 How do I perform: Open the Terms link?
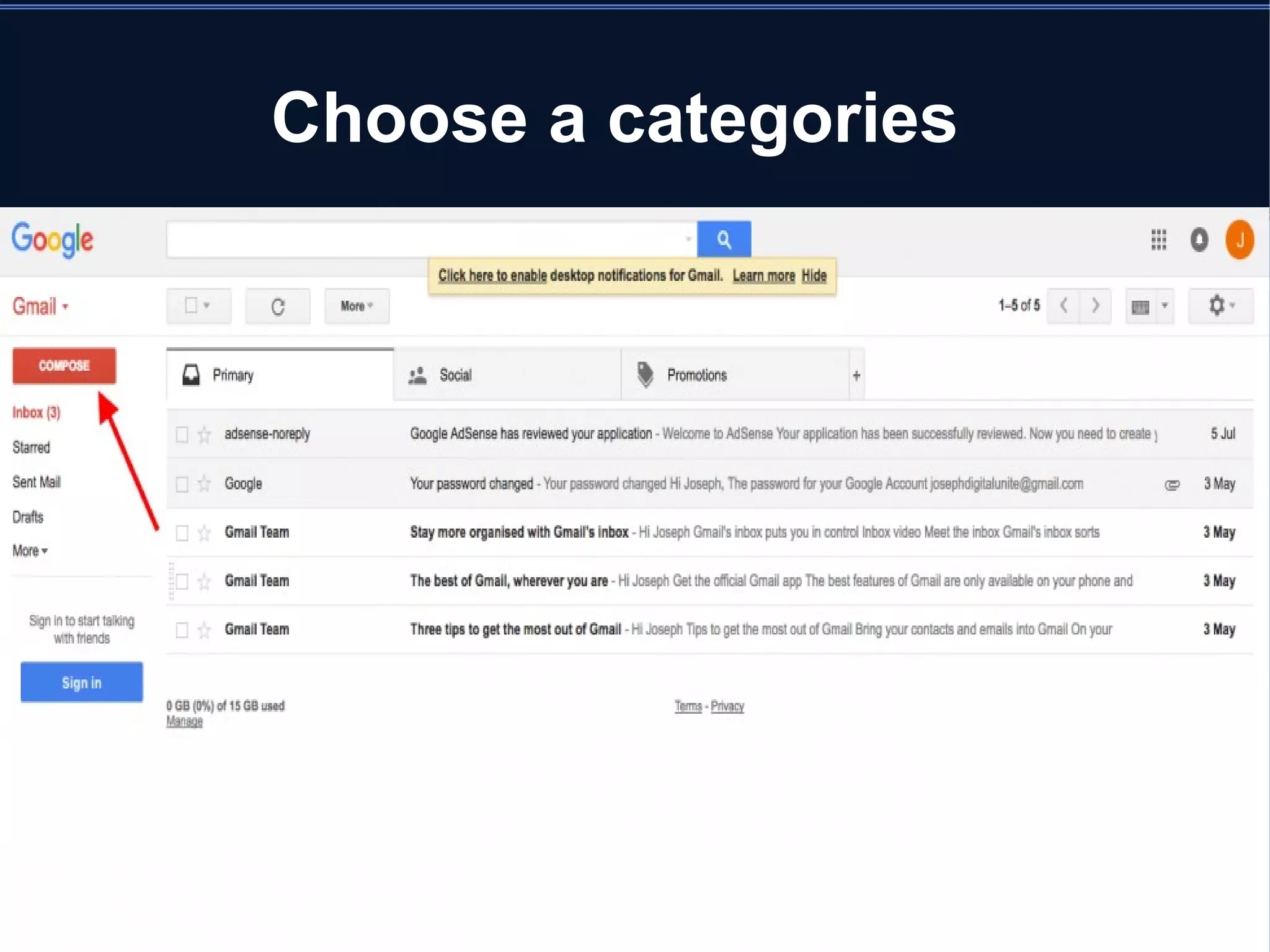pyautogui.click(x=688, y=706)
